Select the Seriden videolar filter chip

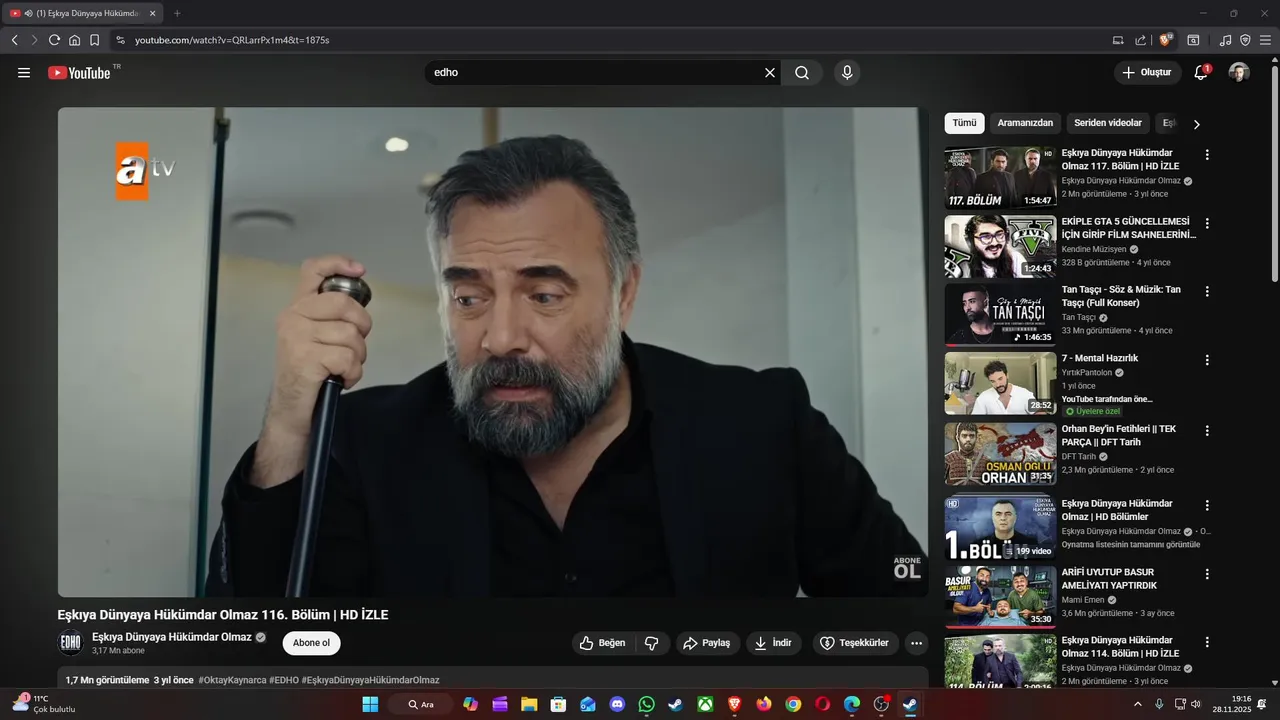click(x=1108, y=123)
